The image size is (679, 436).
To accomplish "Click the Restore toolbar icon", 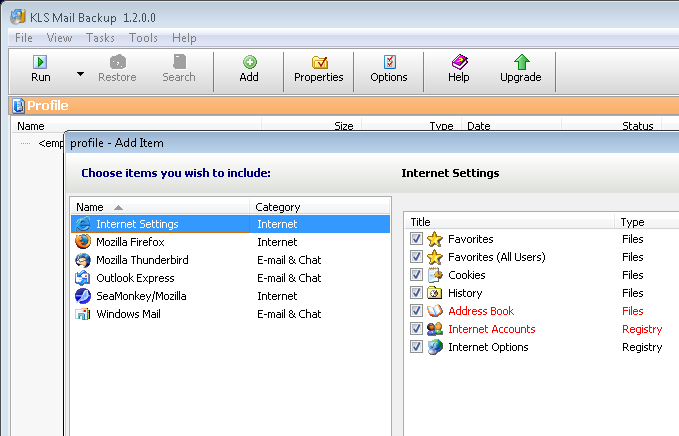I will 117,62.
